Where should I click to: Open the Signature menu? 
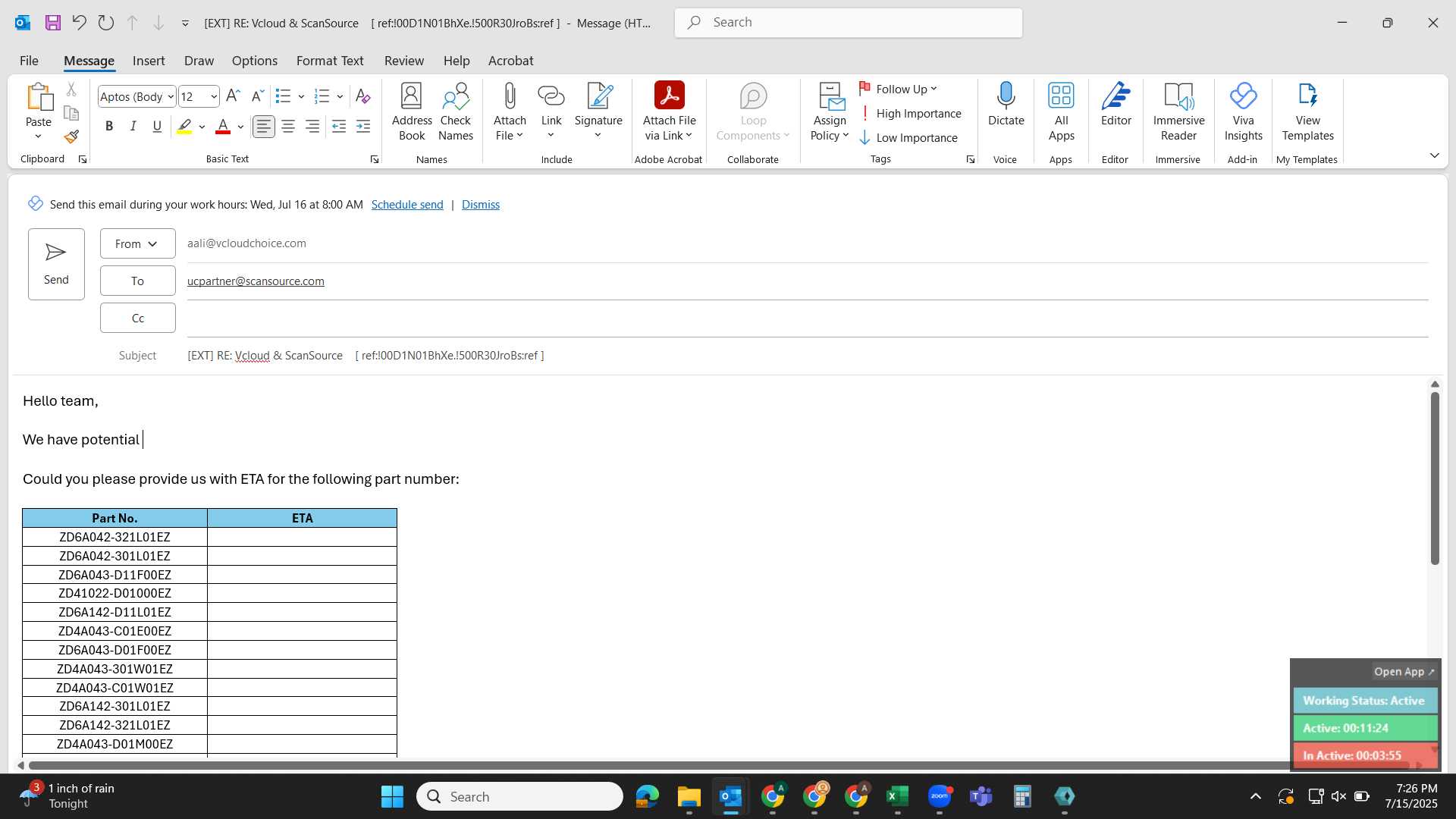pyautogui.click(x=598, y=112)
